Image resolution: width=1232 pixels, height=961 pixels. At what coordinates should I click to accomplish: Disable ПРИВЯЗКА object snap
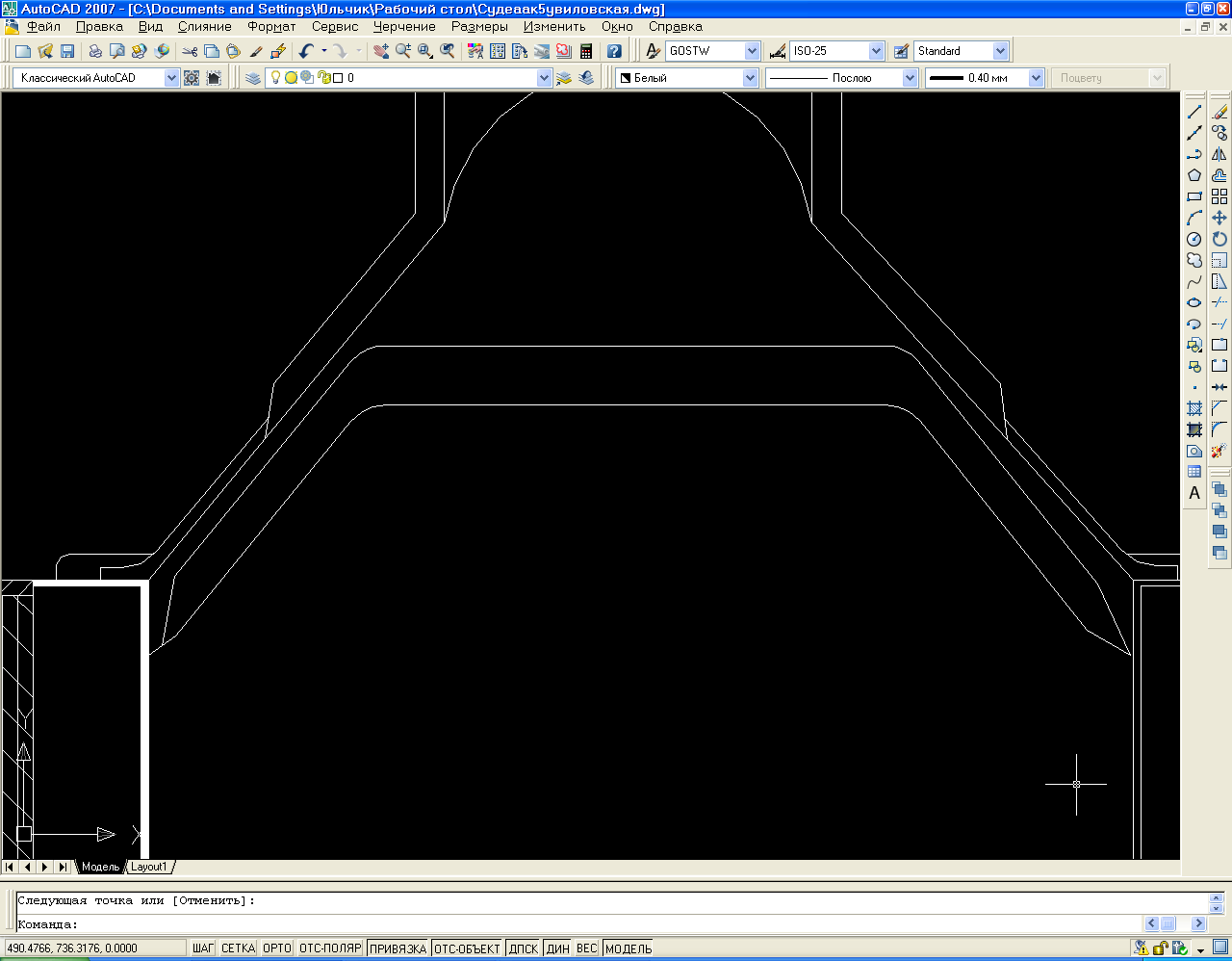[398, 948]
